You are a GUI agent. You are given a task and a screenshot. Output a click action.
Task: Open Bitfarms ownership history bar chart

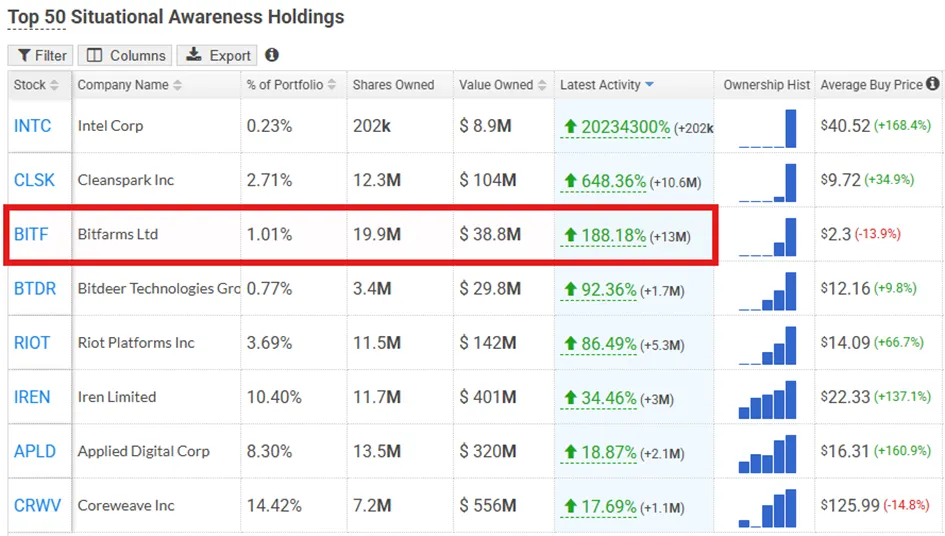(767, 237)
